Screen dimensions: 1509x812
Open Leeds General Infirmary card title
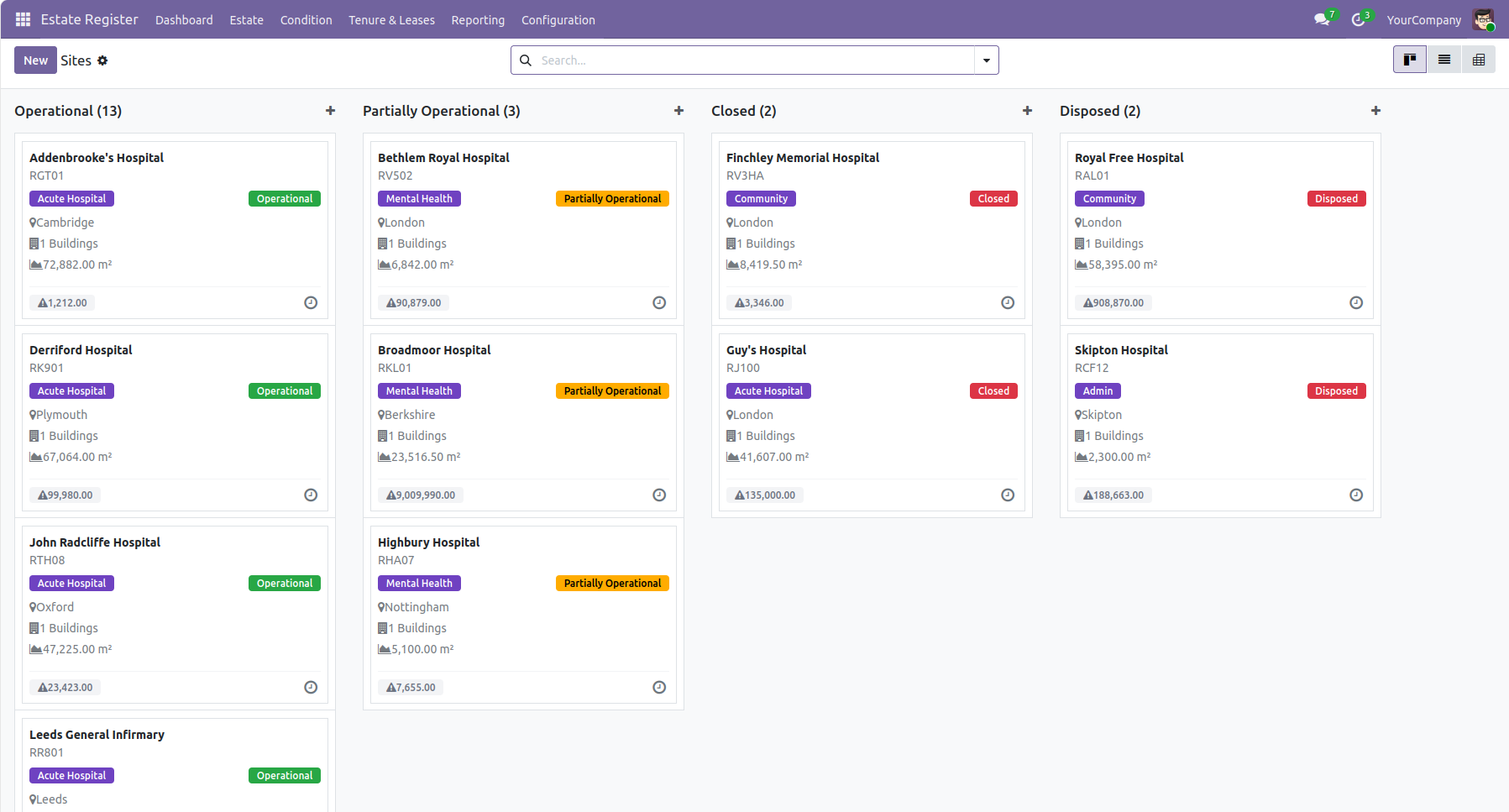point(97,735)
